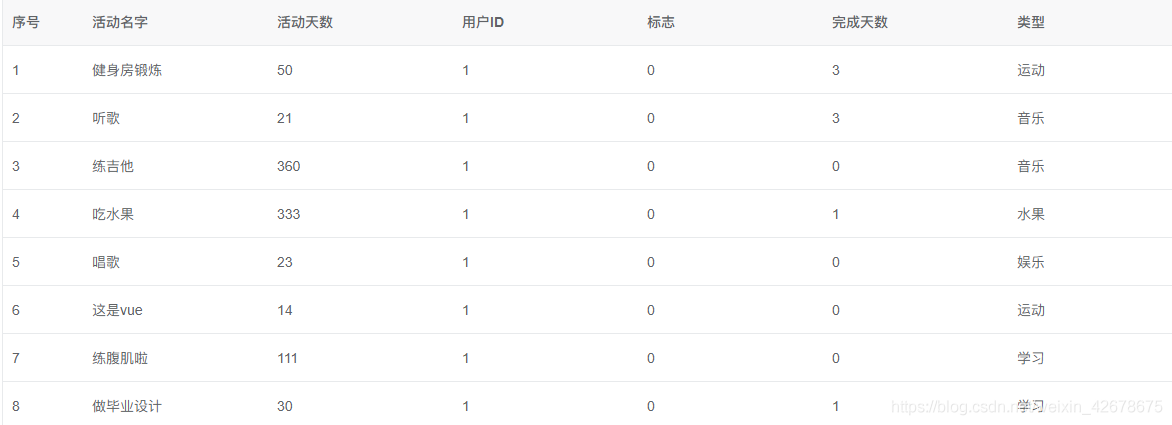Click the 序号 column header
The image size is (1172, 425).
[x=26, y=22]
